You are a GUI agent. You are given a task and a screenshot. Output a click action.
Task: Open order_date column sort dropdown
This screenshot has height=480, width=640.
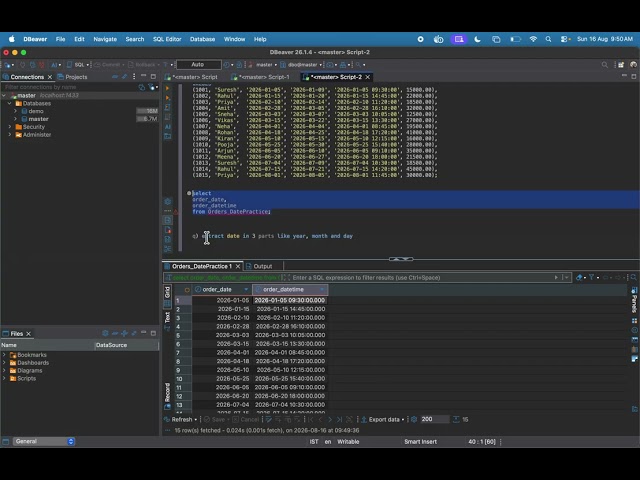[x=246, y=289]
